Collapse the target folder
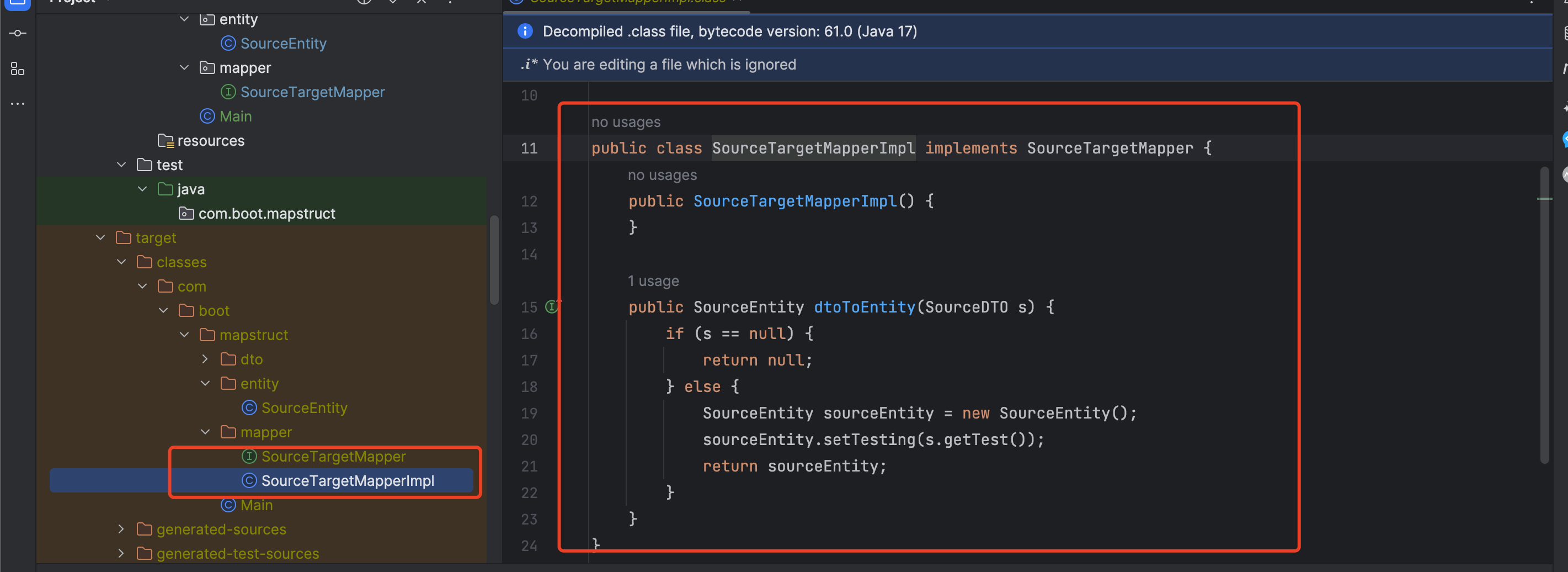 pos(100,237)
